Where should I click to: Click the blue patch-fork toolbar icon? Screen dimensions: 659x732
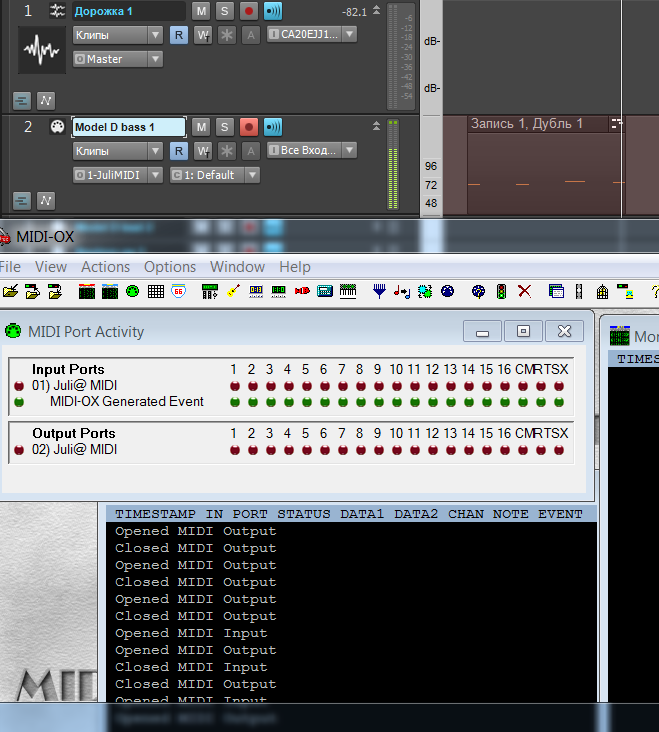[x=379, y=291]
